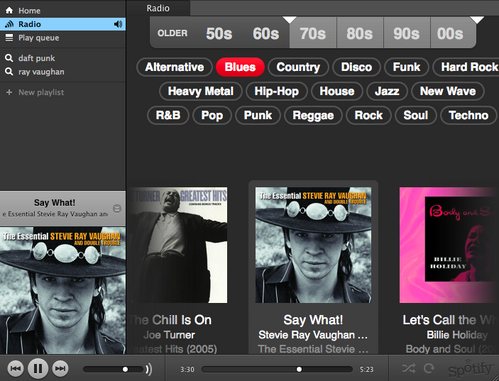Grab the left decade range marker
This screenshot has width=499, height=381.
point(289,20)
